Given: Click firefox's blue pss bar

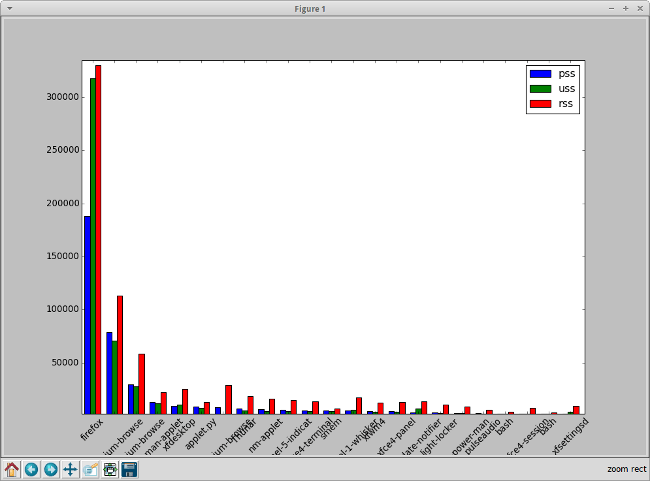Looking at the screenshot, I should click(87, 315).
